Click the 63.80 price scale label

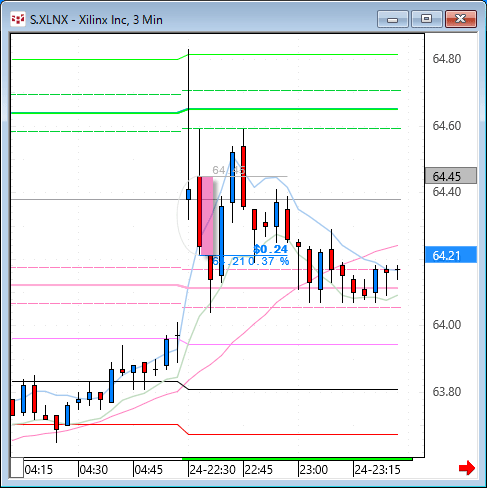[447, 391]
